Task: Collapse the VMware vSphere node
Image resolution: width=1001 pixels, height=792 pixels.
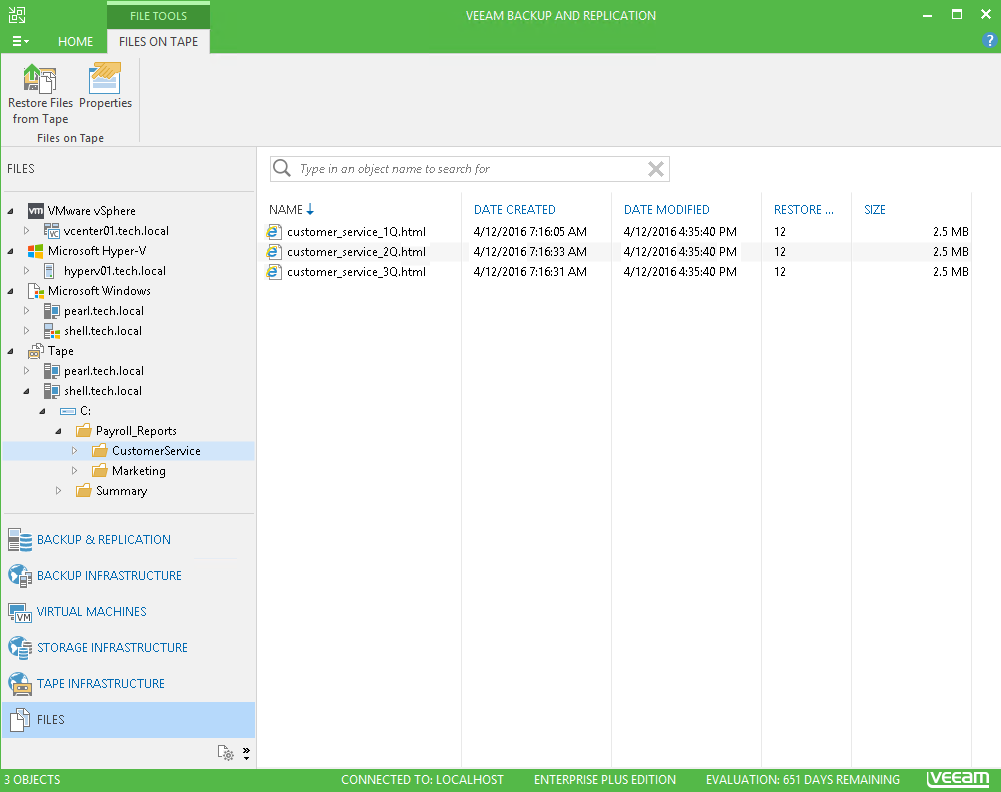Action: [10, 211]
